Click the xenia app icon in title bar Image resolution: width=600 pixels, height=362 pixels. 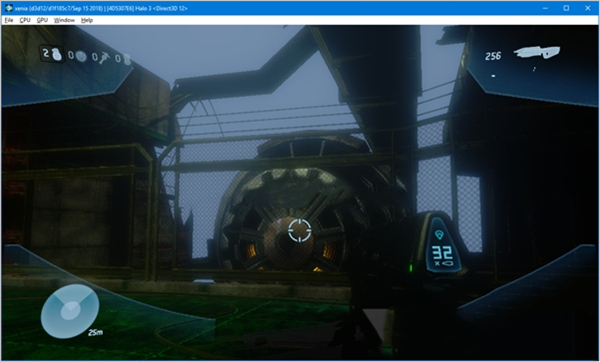pyautogui.click(x=8, y=8)
